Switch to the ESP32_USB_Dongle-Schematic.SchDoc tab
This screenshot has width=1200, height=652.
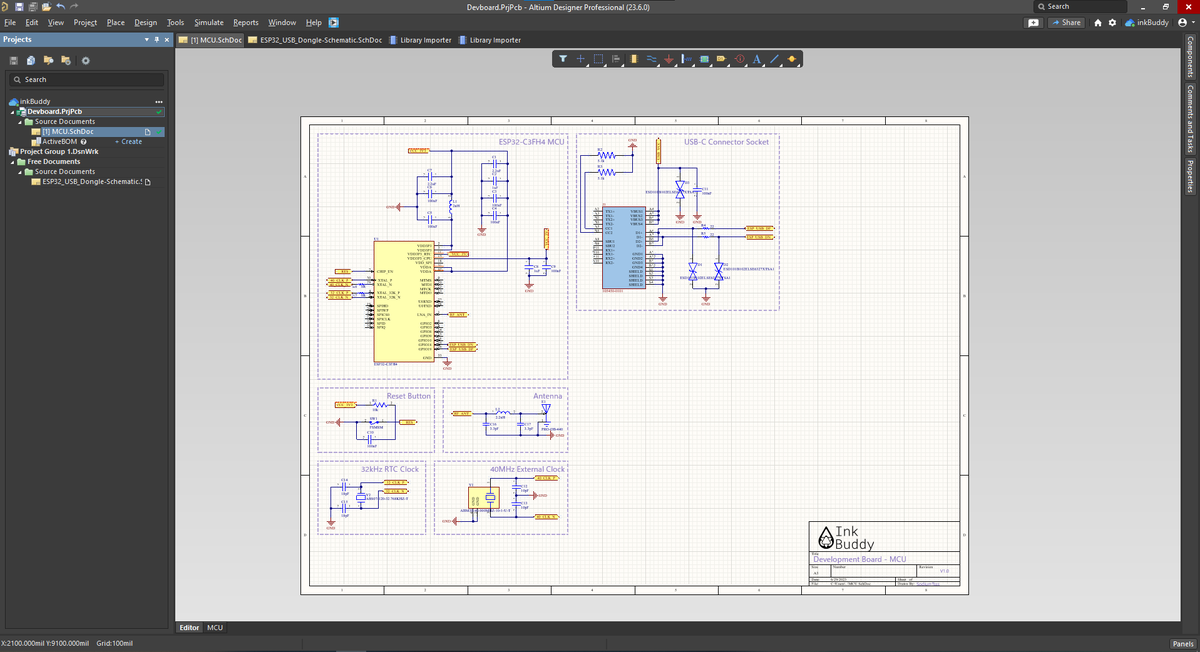tap(315, 40)
